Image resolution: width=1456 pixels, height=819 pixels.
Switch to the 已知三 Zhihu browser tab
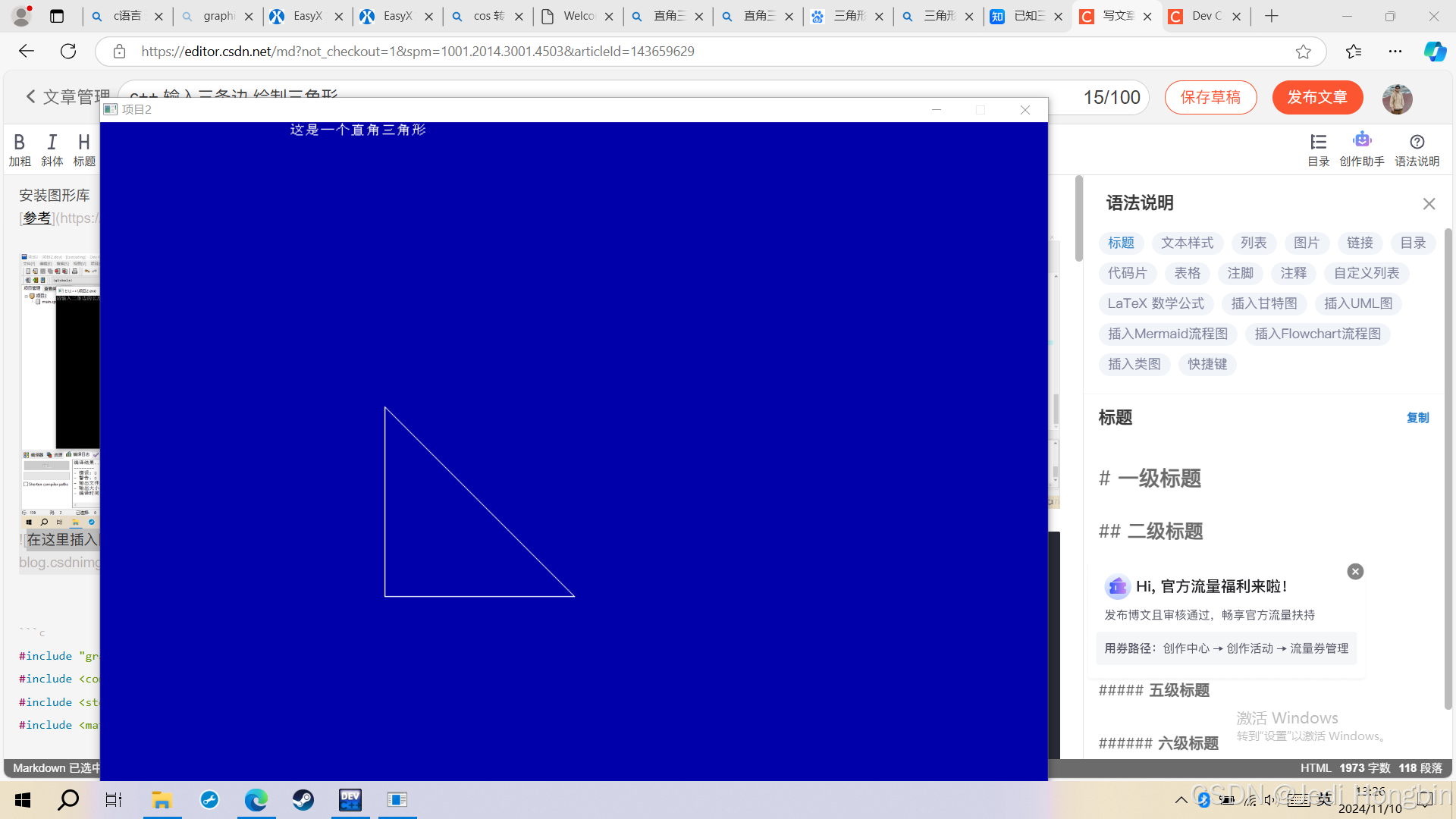[x=1027, y=16]
